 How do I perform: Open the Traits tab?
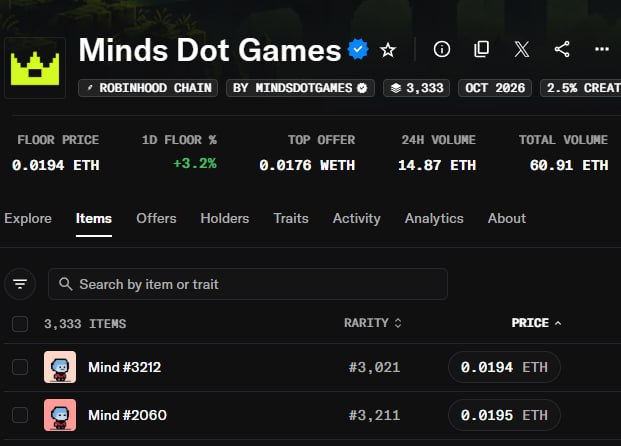coord(291,219)
